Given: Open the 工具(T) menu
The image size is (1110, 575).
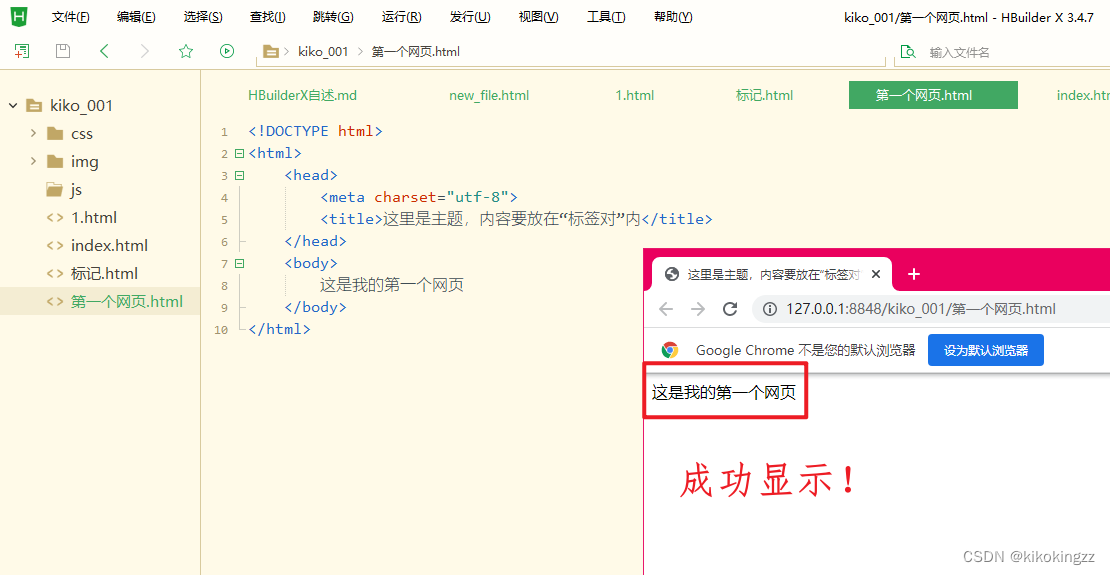Looking at the screenshot, I should 606,17.
